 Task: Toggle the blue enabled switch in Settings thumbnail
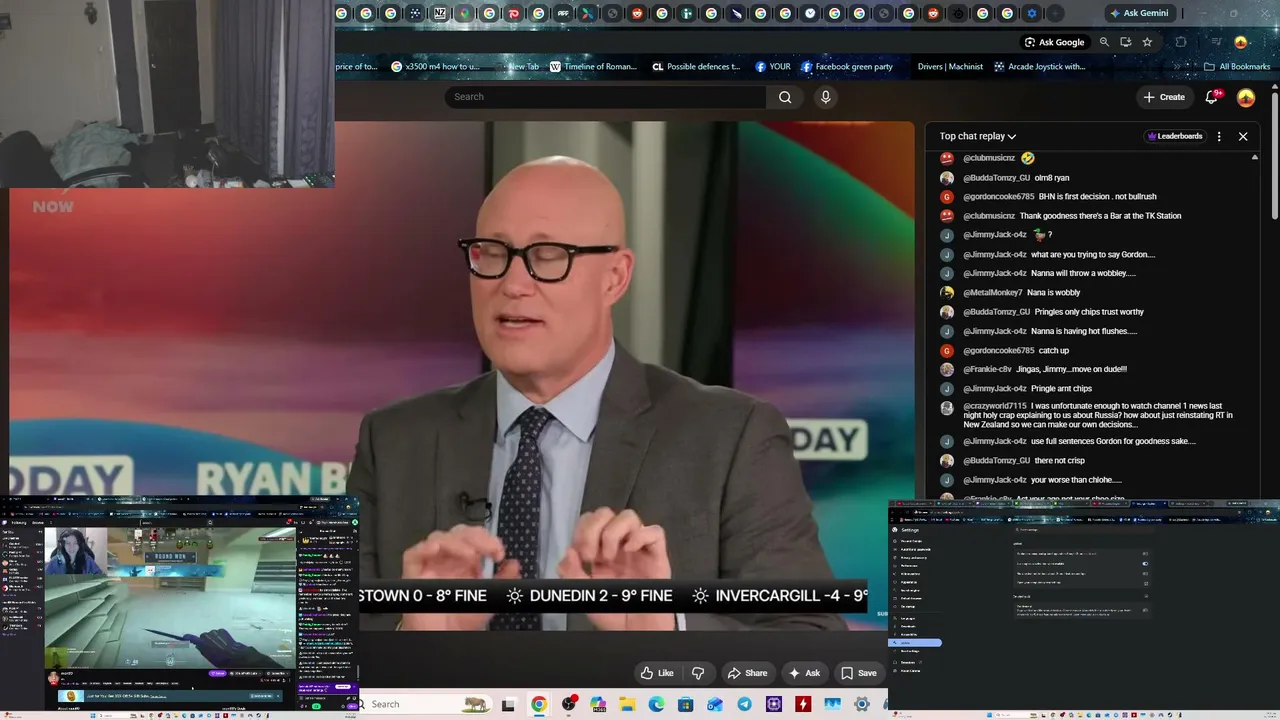pos(1145,563)
